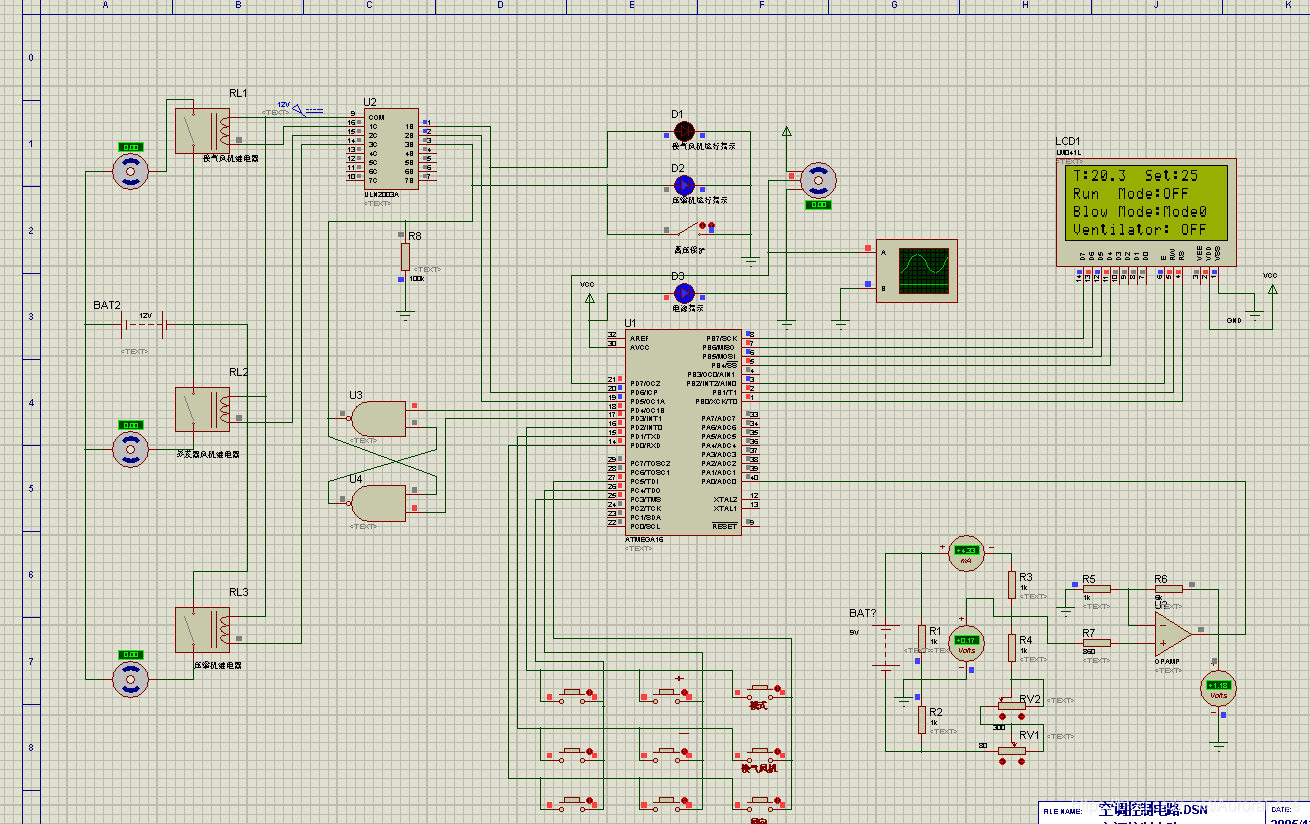
Task: Click the U3 NAND gate
Action: [x=376, y=418]
